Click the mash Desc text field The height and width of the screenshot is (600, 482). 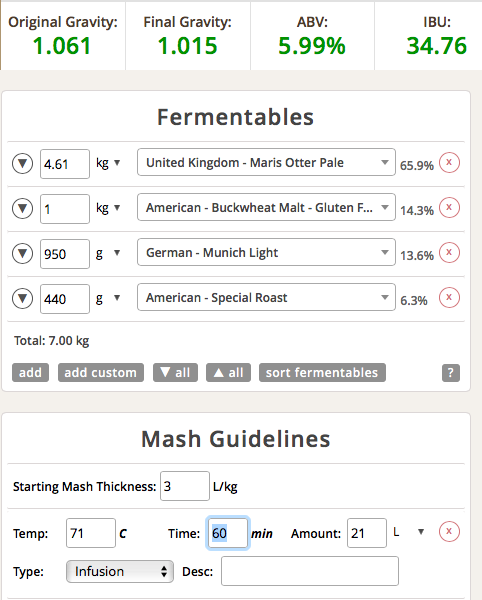(310, 571)
